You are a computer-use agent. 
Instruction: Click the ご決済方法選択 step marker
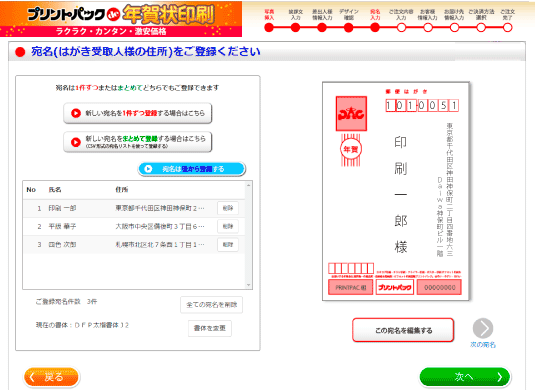click(481, 28)
